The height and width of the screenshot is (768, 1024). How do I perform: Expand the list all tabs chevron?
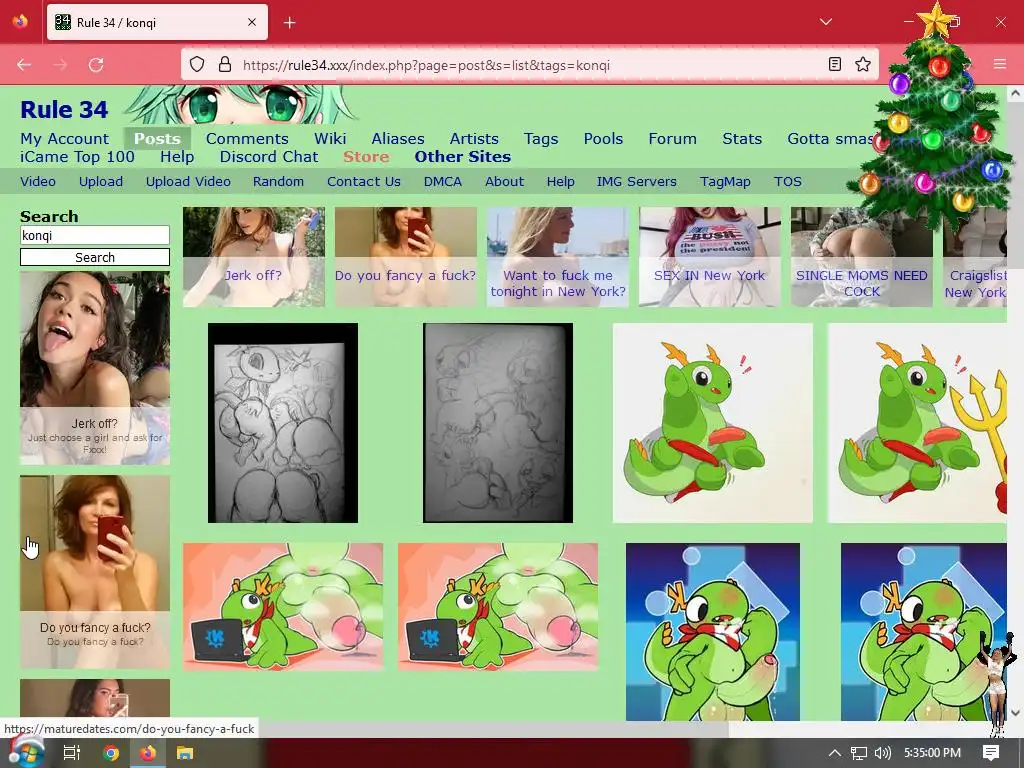pyautogui.click(x=825, y=22)
